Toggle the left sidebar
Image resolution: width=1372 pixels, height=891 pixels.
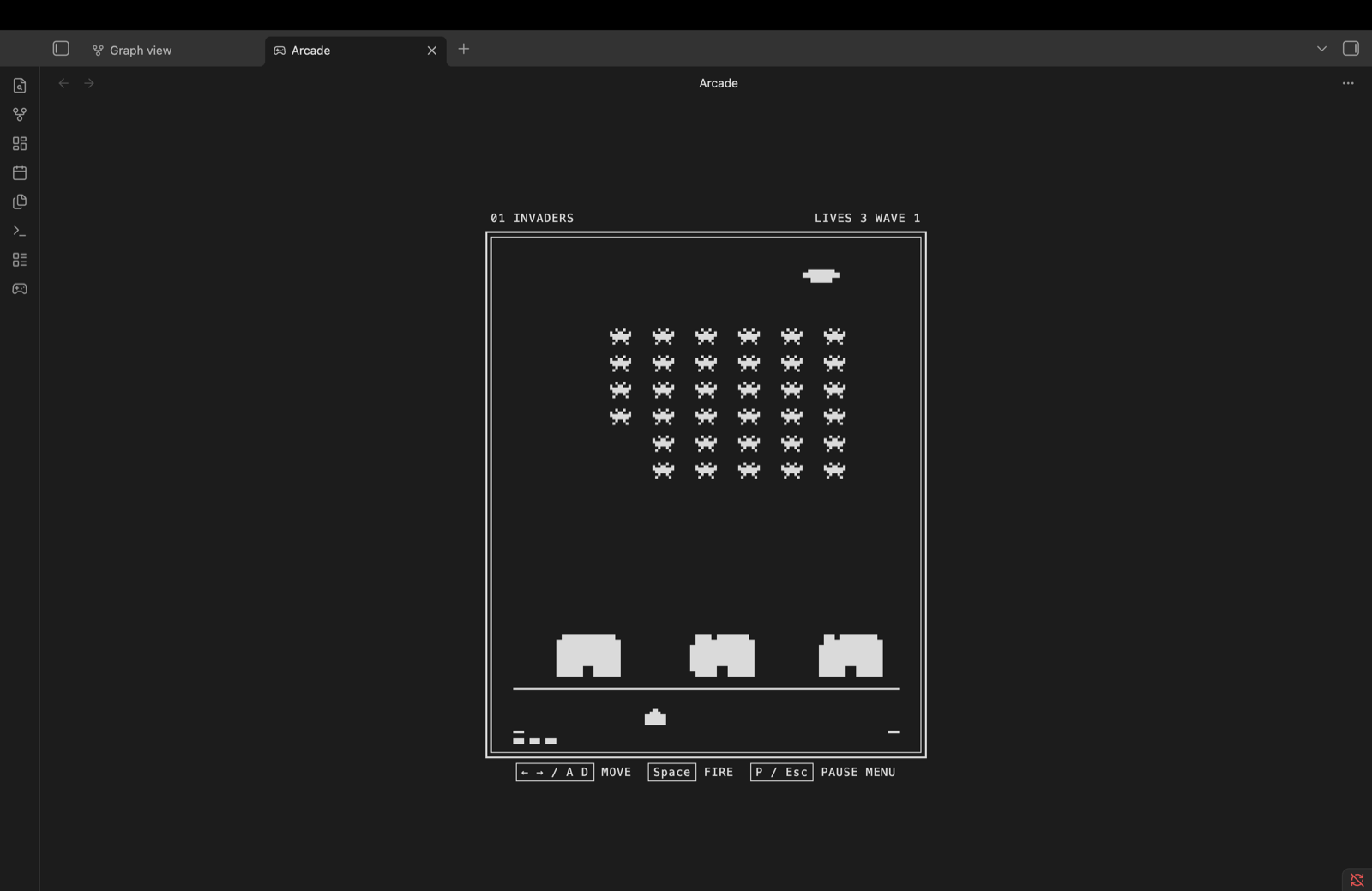pos(61,49)
